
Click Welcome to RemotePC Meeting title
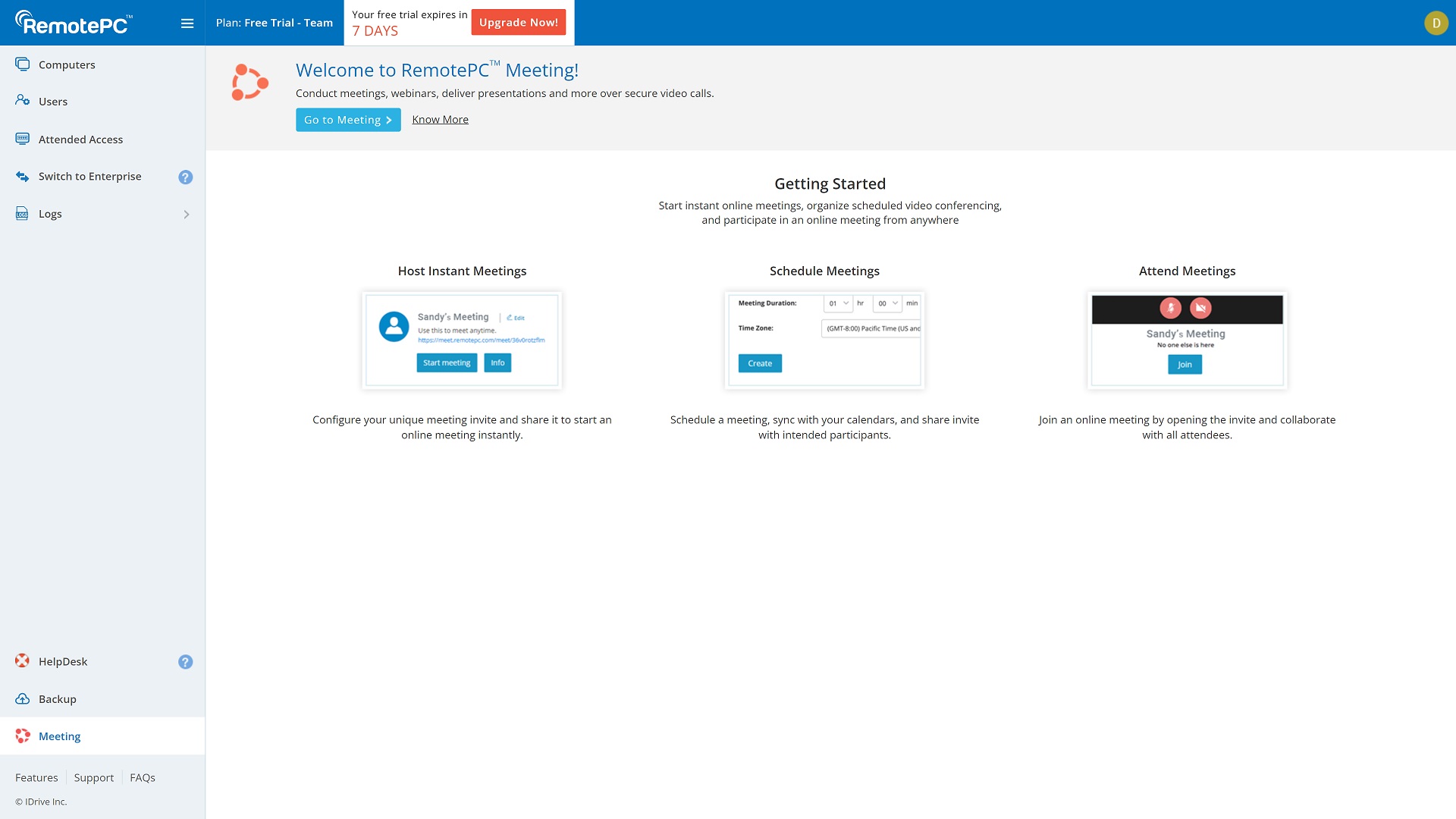pyautogui.click(x=437, y=70)
